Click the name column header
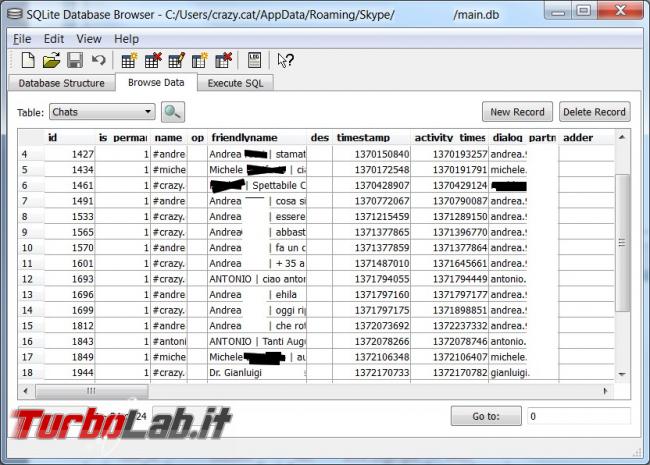650x465 pixels. click(169, 138)
